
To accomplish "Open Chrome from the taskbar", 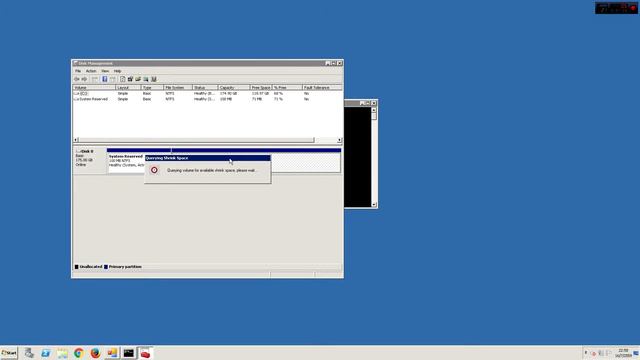I will 78,353.
